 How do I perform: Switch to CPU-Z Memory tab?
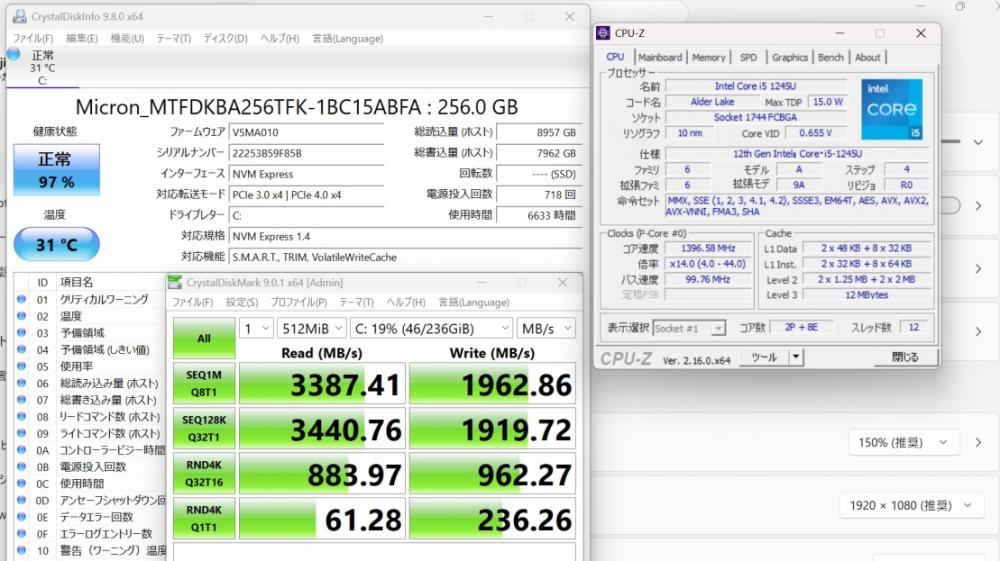[x=709, y=57]
